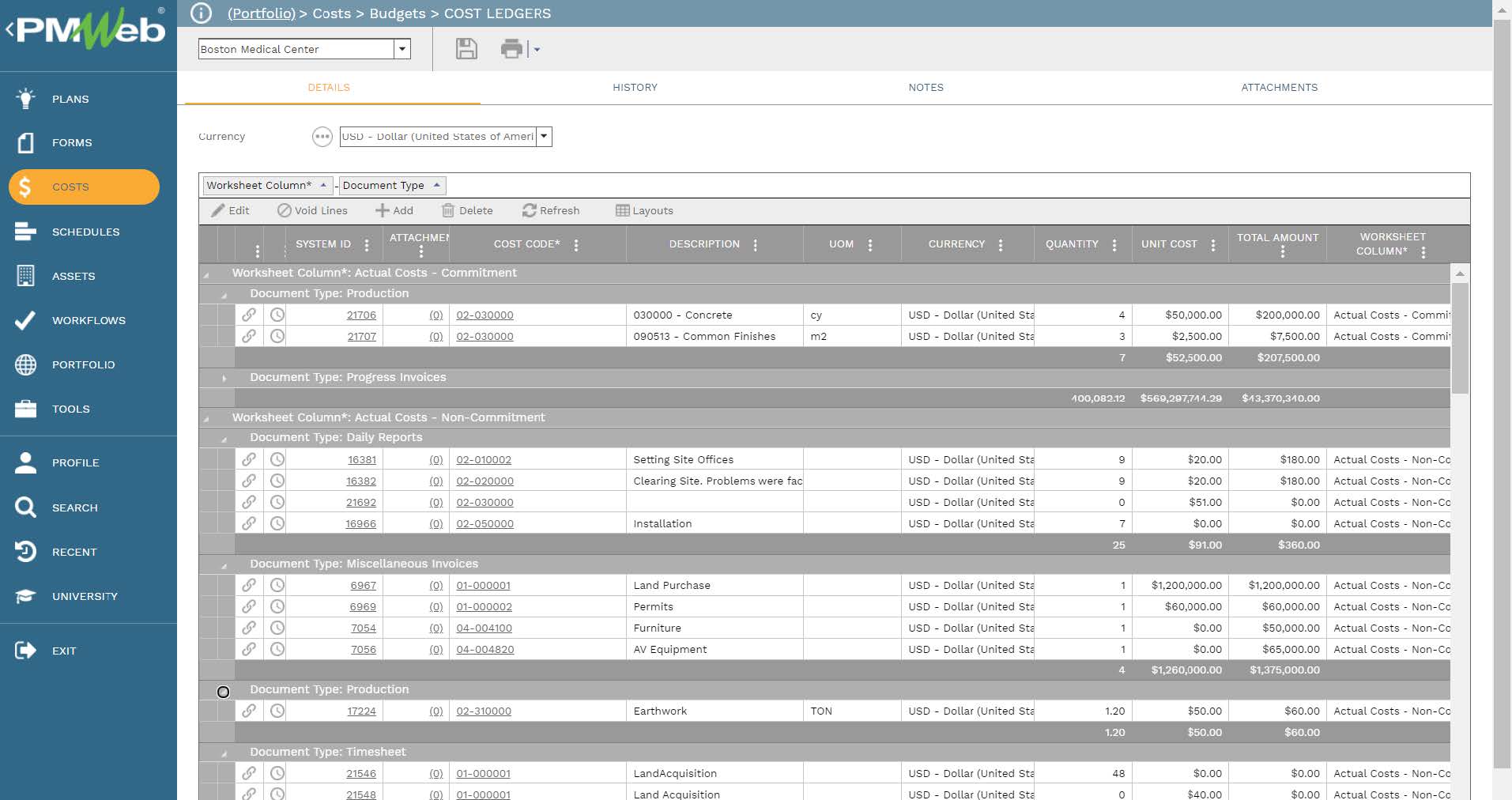The width and height of the screenshot is (1512, 800).
Task: Collapse Daily Reports document type group
Action: (x=224, y=439)
